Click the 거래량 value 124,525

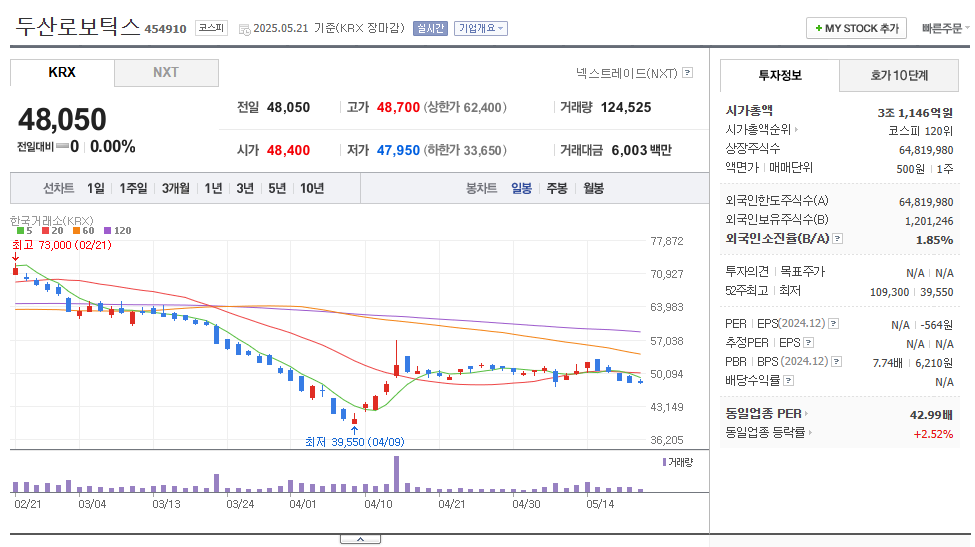pos(626,108)
